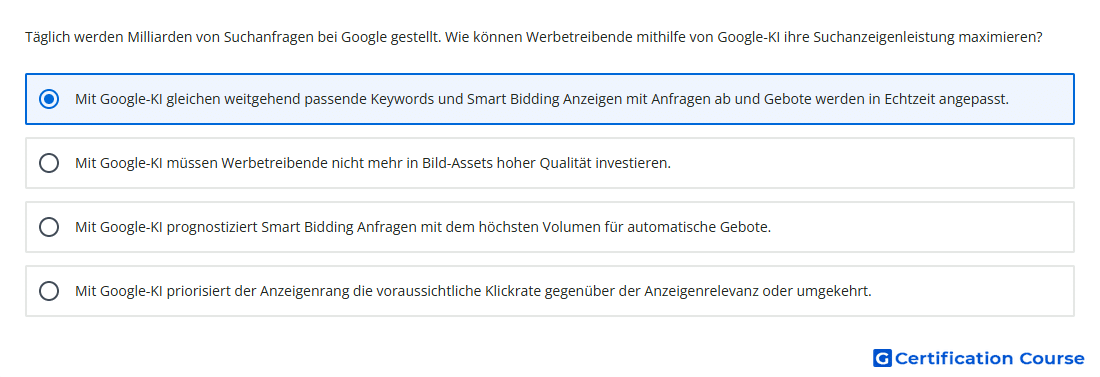Click the blue G logo icon
Image resolution: width=1100 pixels, height=377 pixels.
click(x=882, y=358)
